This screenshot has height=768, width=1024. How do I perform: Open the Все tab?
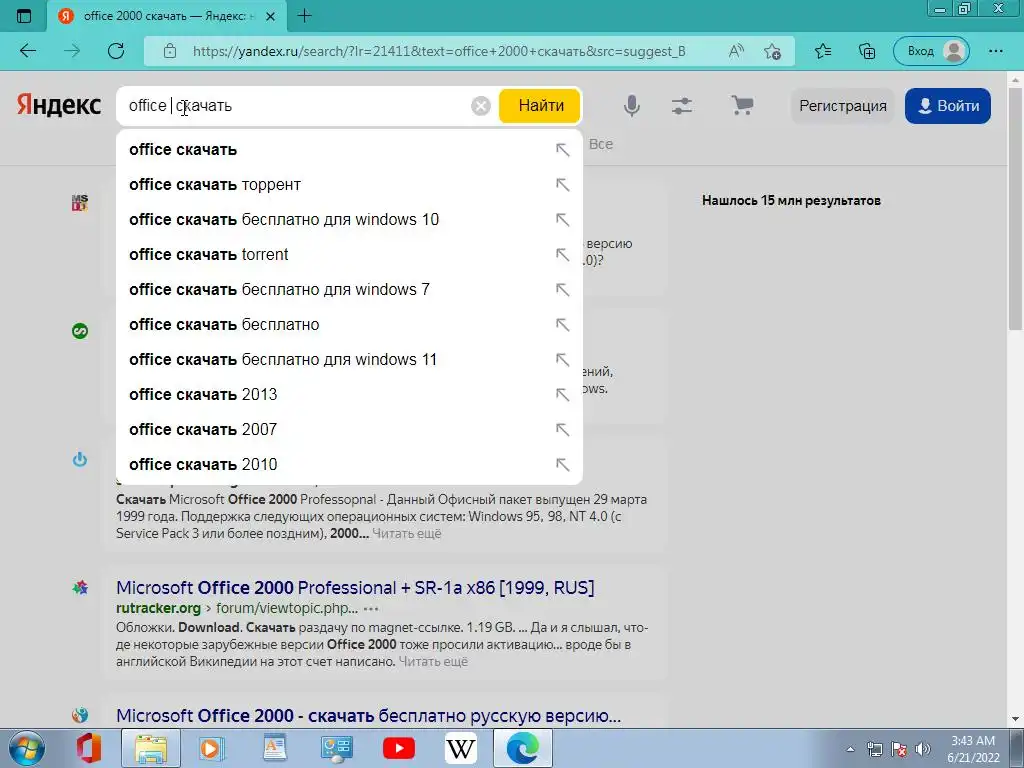(601, 144)
